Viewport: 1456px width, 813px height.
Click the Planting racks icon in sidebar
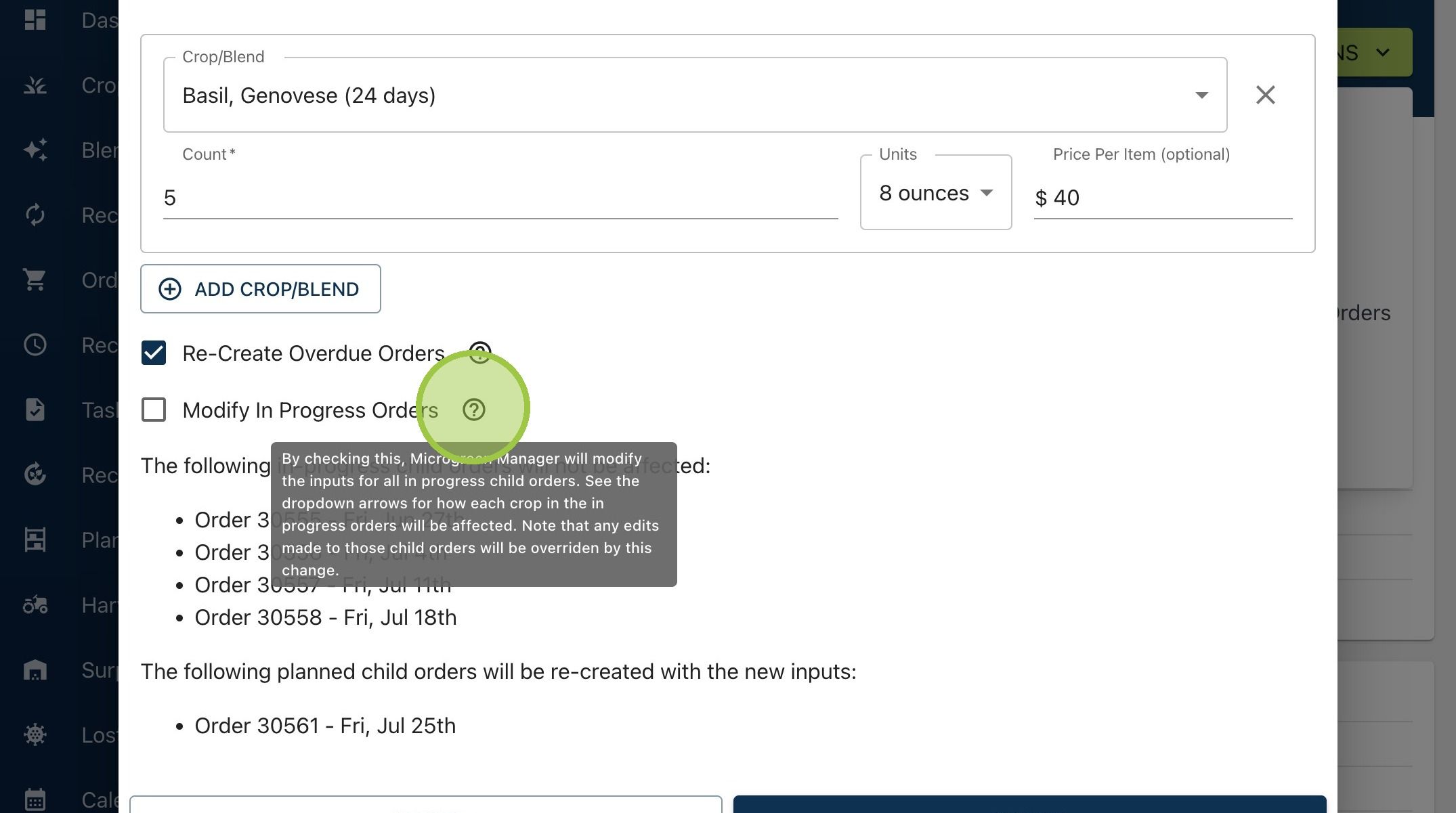click(x=35, y=540)
